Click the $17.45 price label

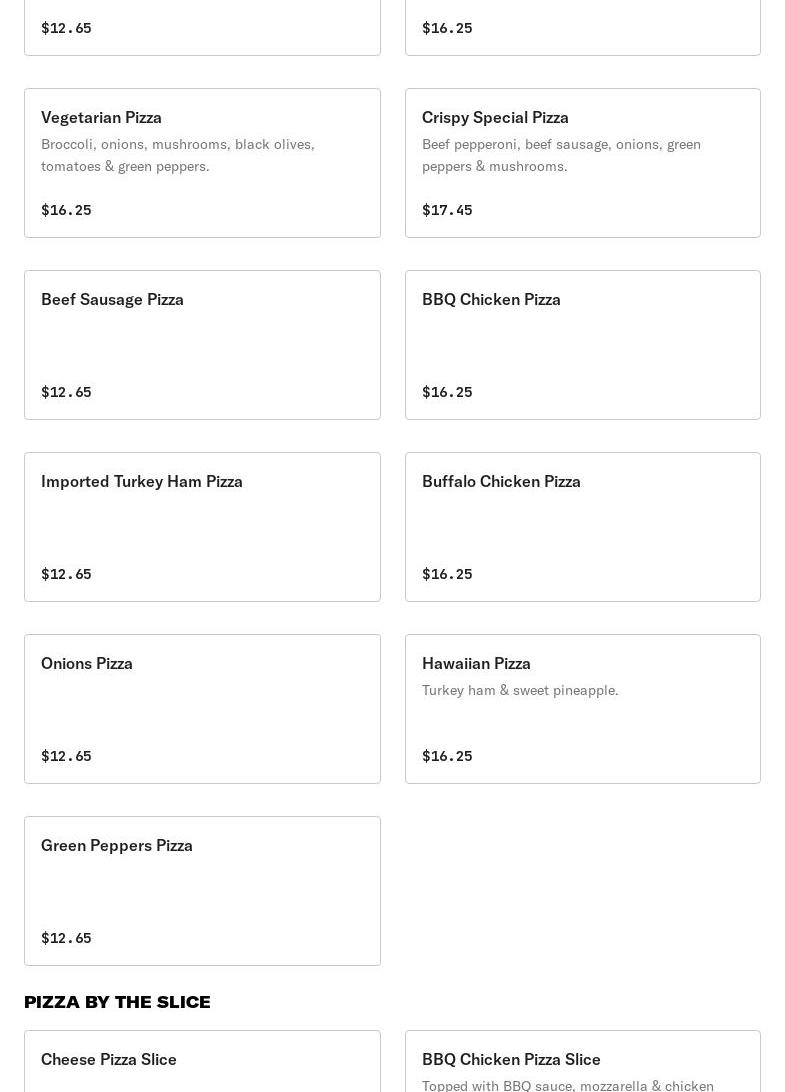coord(447,210)
